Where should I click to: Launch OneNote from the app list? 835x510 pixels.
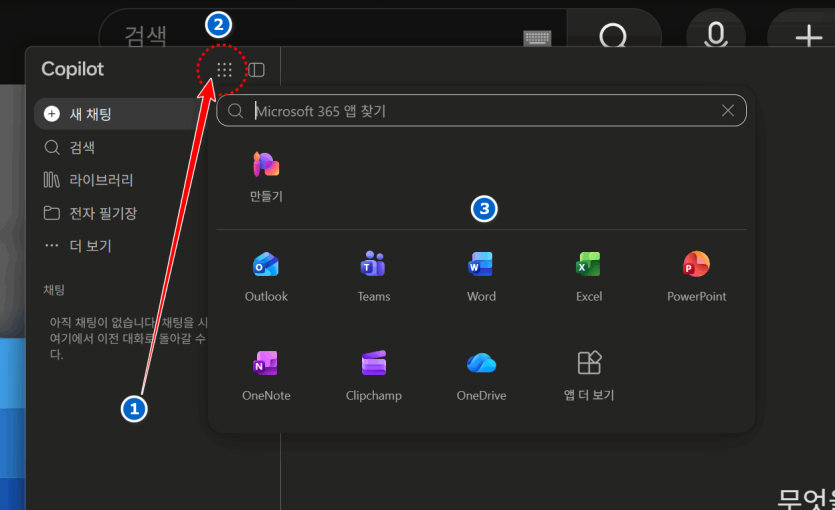click(266, 375)
